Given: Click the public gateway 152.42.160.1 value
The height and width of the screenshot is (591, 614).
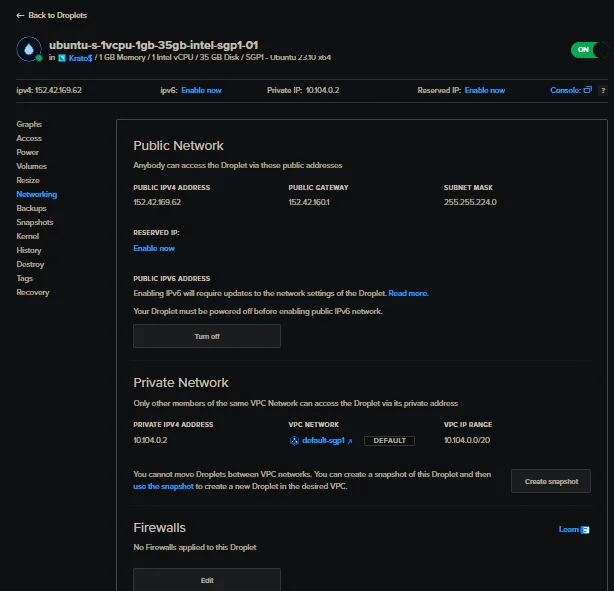Looking at the screenshot, I should (x=309, y=202).
